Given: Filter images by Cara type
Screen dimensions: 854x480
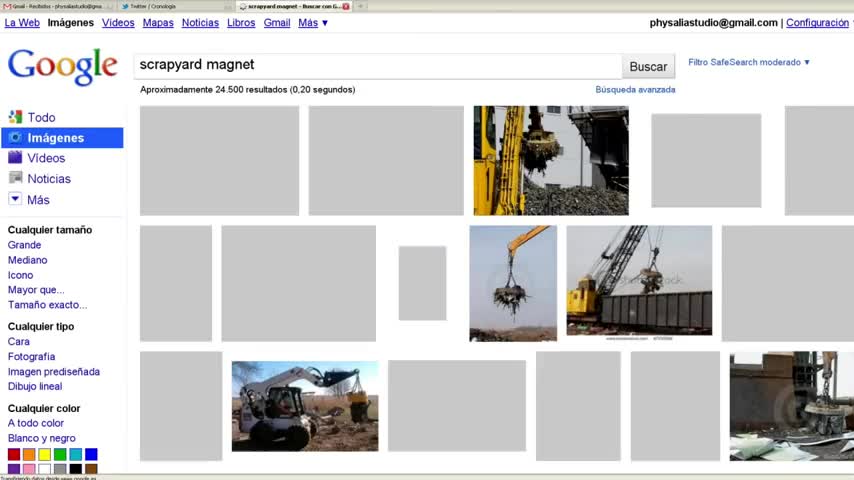Looking at the screenshot, I should point(19,342).
